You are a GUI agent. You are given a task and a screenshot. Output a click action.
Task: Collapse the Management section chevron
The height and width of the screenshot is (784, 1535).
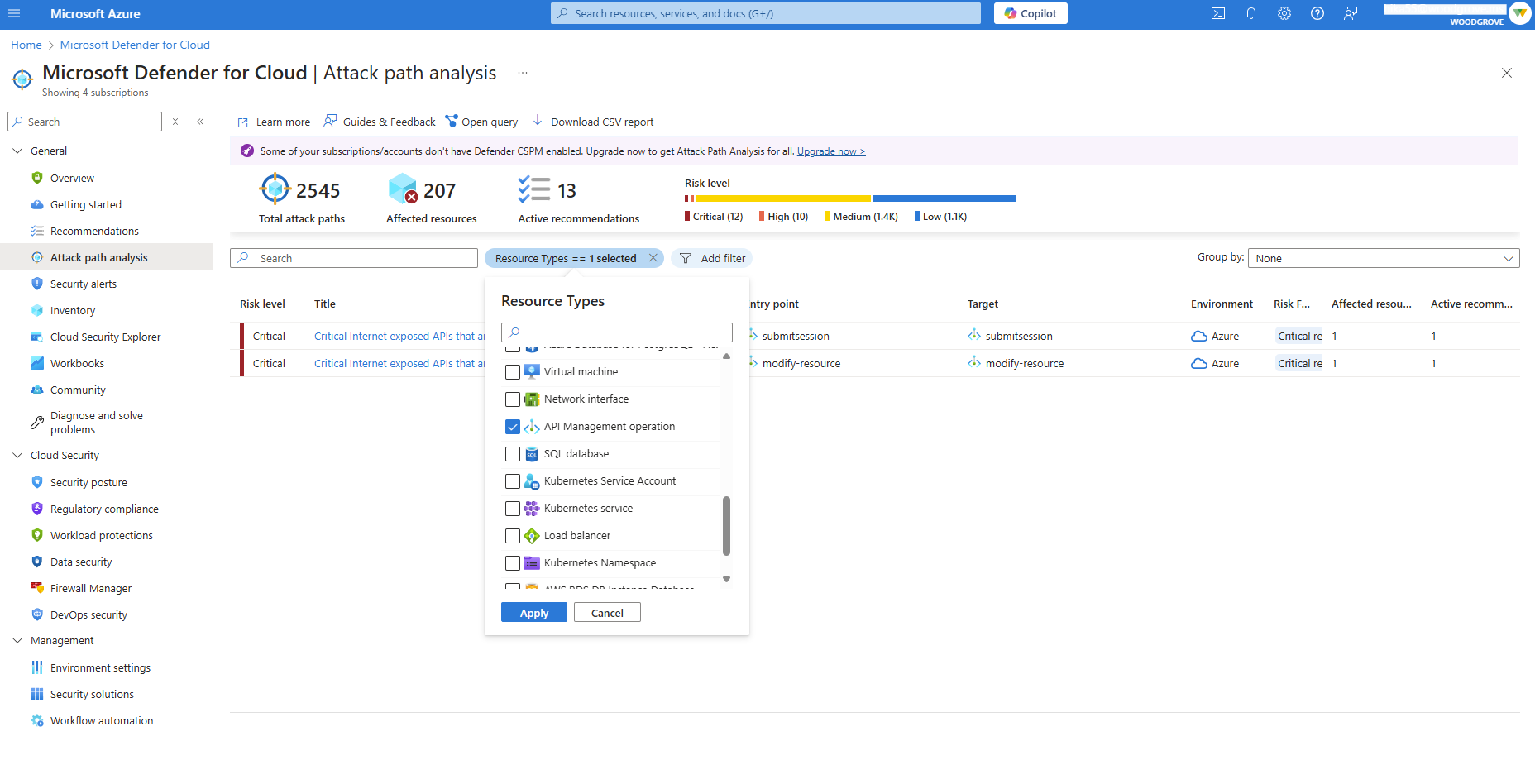pos(17,640)
